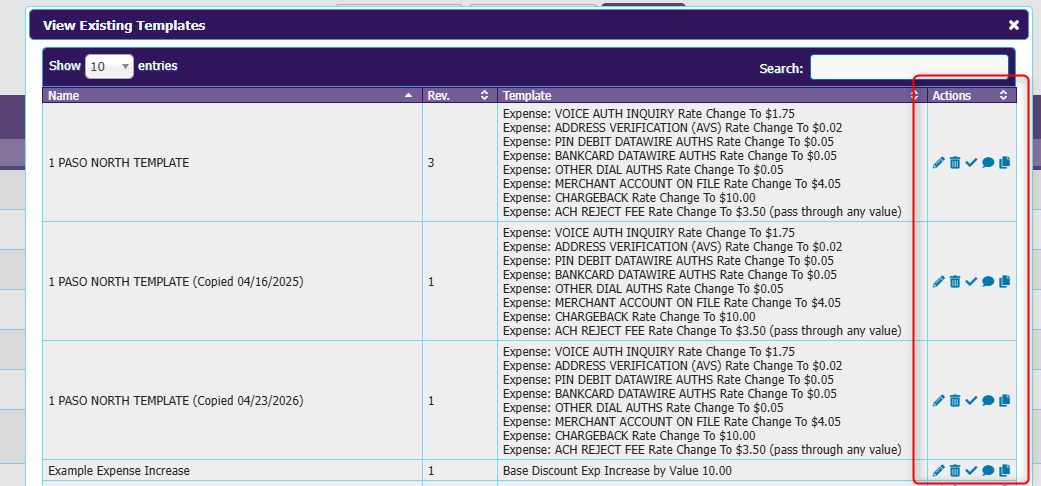Delete template copied 04/16/2025
This screenshot has height=486, width=1041.
(x=955, y=282)
